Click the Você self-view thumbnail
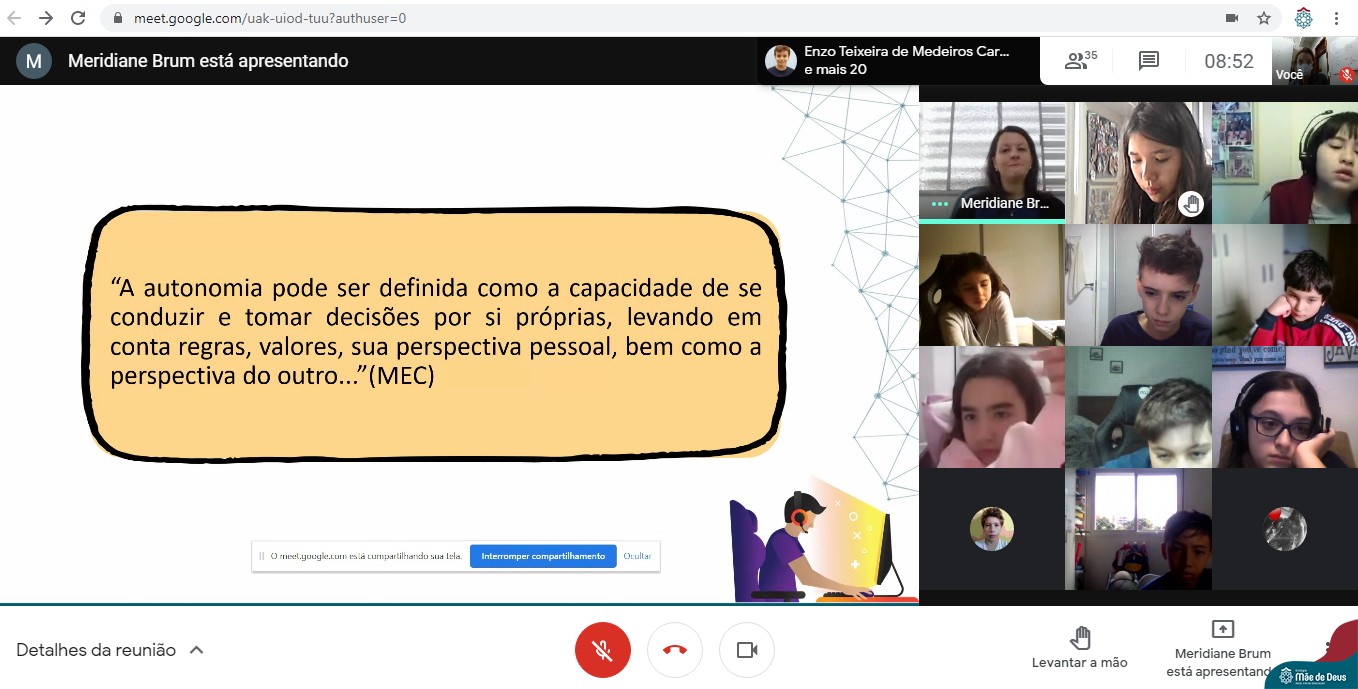This screenshot has width=1358, height=689. [1314, 61]
